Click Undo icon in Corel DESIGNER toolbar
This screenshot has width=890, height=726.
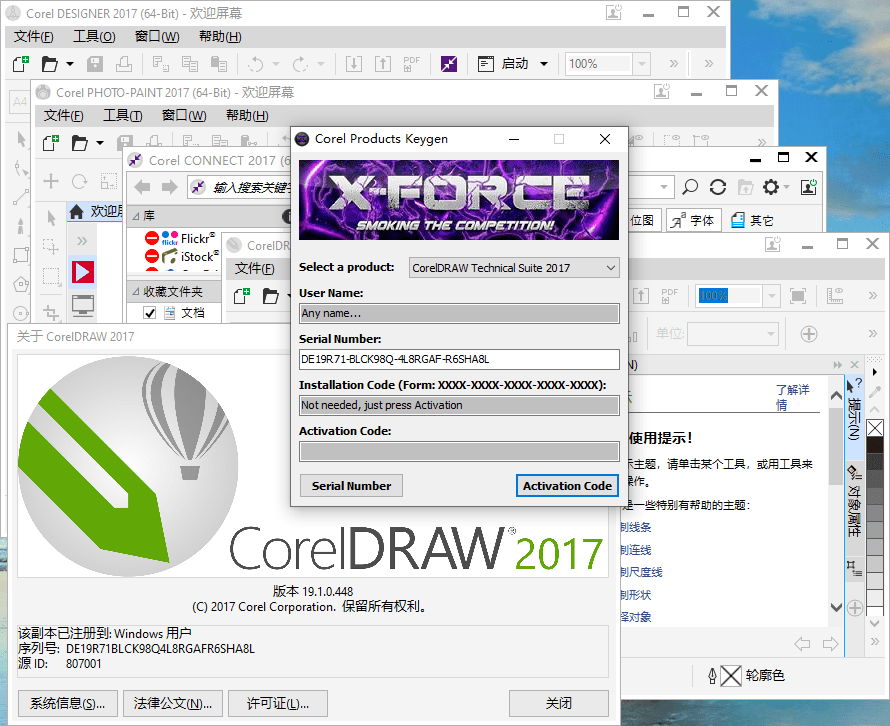255,64
